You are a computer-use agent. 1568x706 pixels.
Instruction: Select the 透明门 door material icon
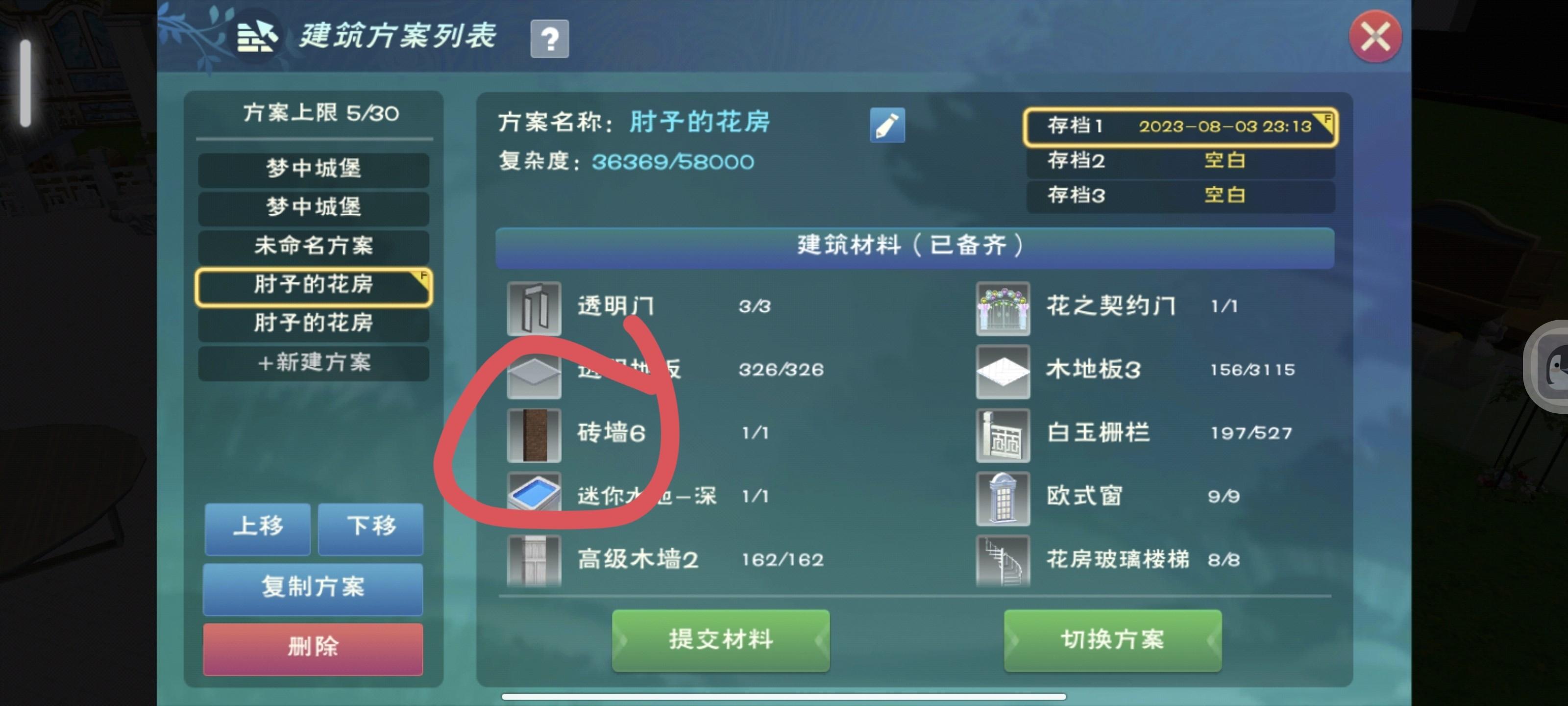(533, 308)
